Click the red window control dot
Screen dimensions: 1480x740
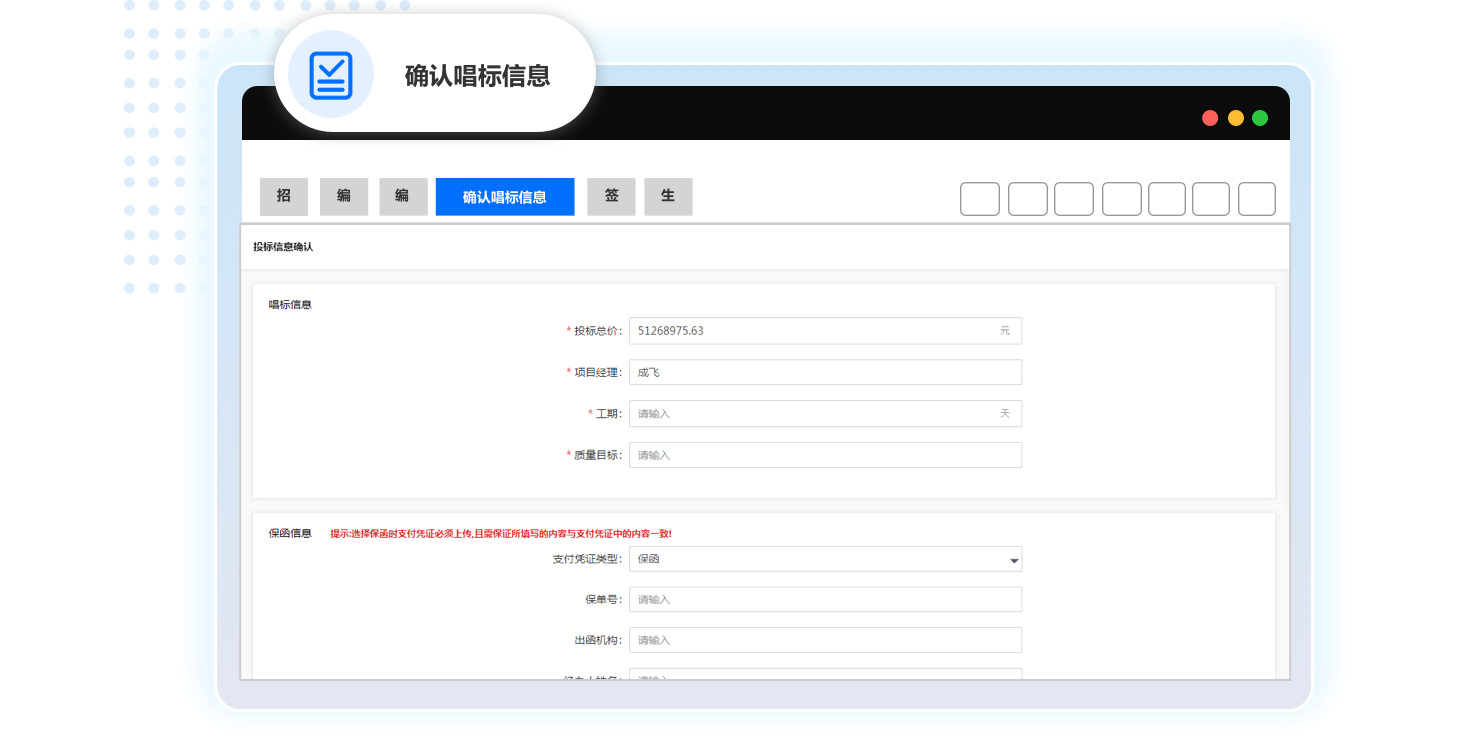(x=1210, y=118)
